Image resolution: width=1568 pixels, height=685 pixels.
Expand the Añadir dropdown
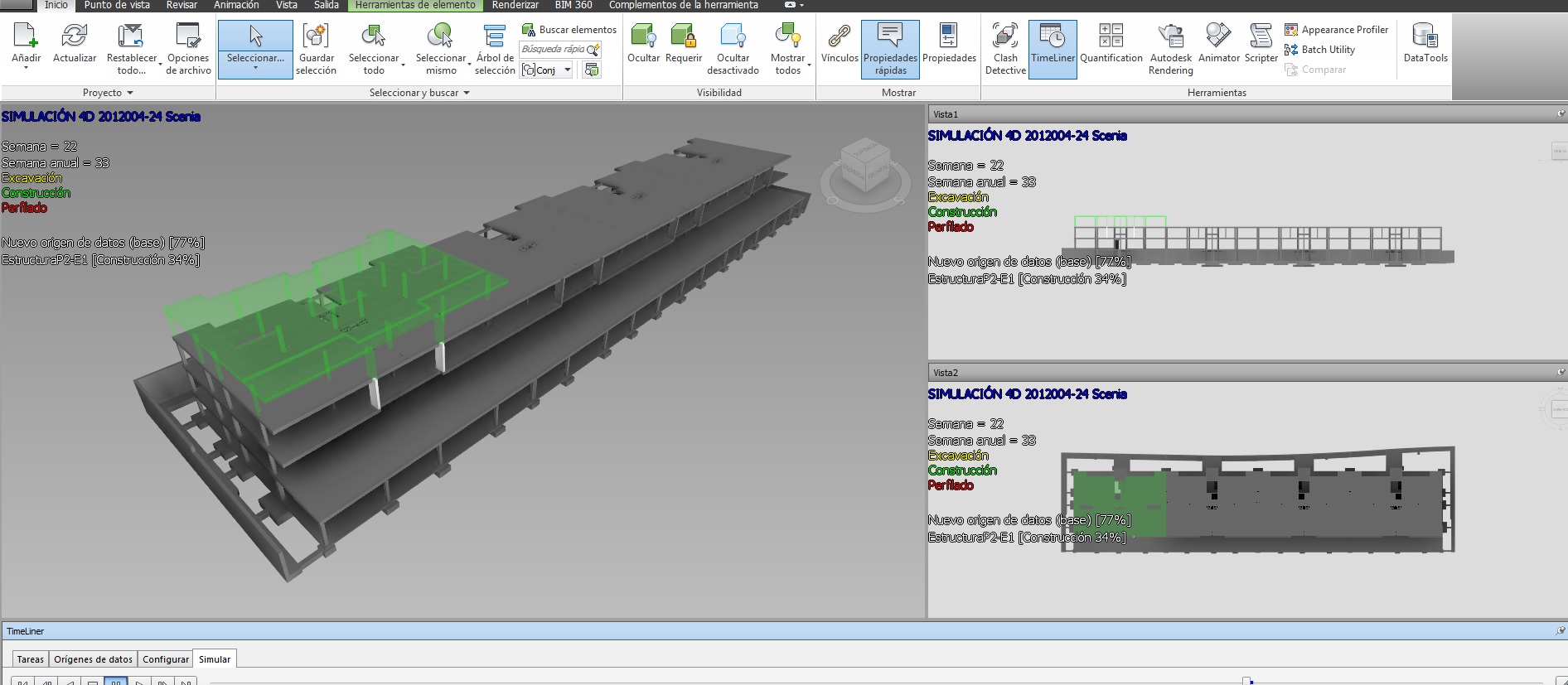pyautogui.click(x=26, y=68)
